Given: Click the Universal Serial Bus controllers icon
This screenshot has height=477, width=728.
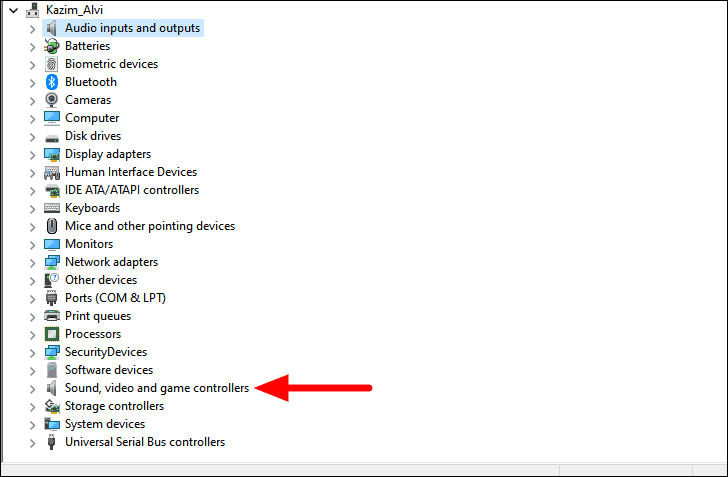Looking at the screenshot, I should (52, 442).
